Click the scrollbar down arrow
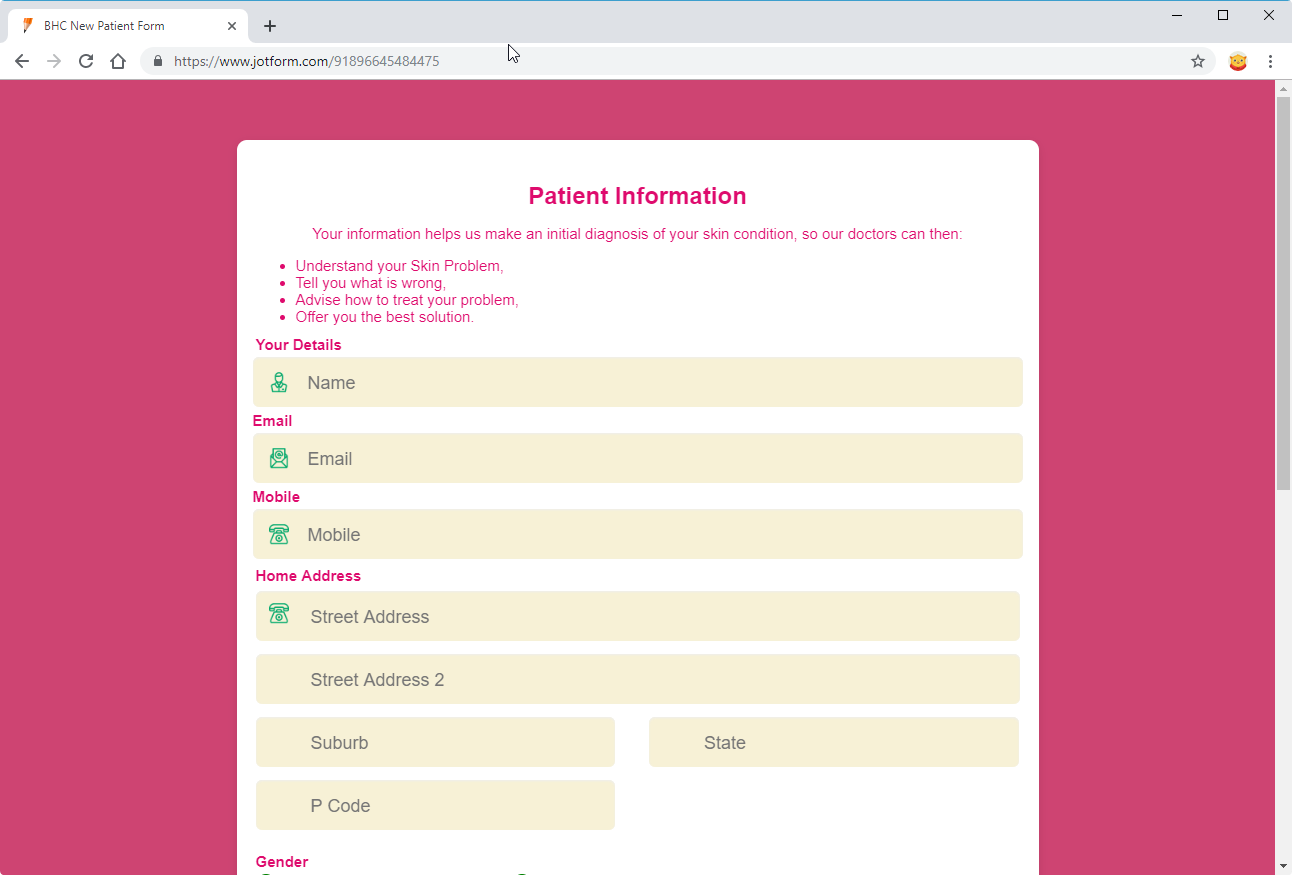Screen dimensions: 1292x875 tap(1283, 865)
